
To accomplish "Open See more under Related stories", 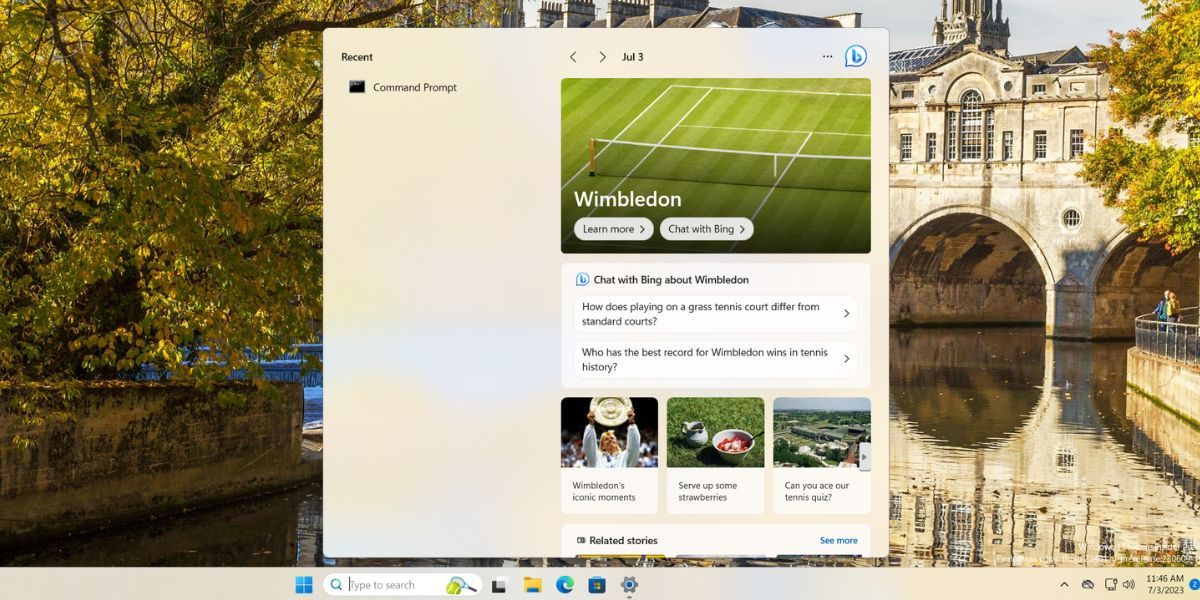I will coord(839,540).
